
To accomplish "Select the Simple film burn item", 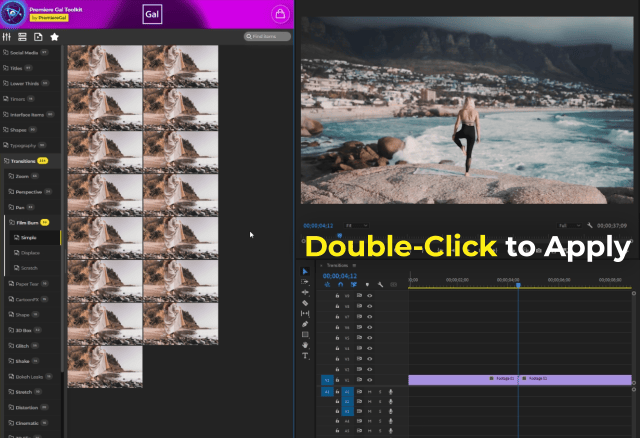I will [x=35, y=238].
